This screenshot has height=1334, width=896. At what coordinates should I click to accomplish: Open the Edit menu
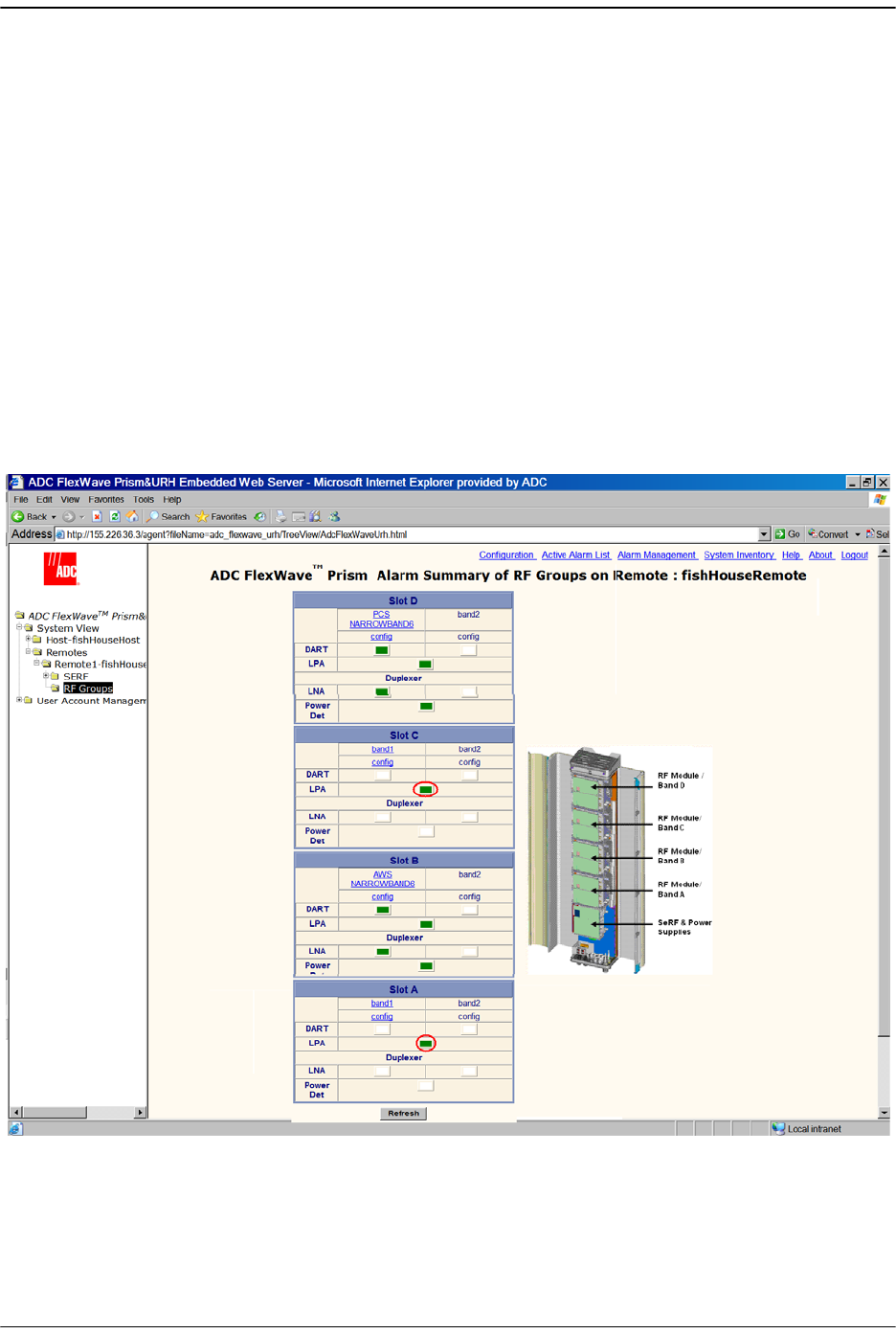44,500
